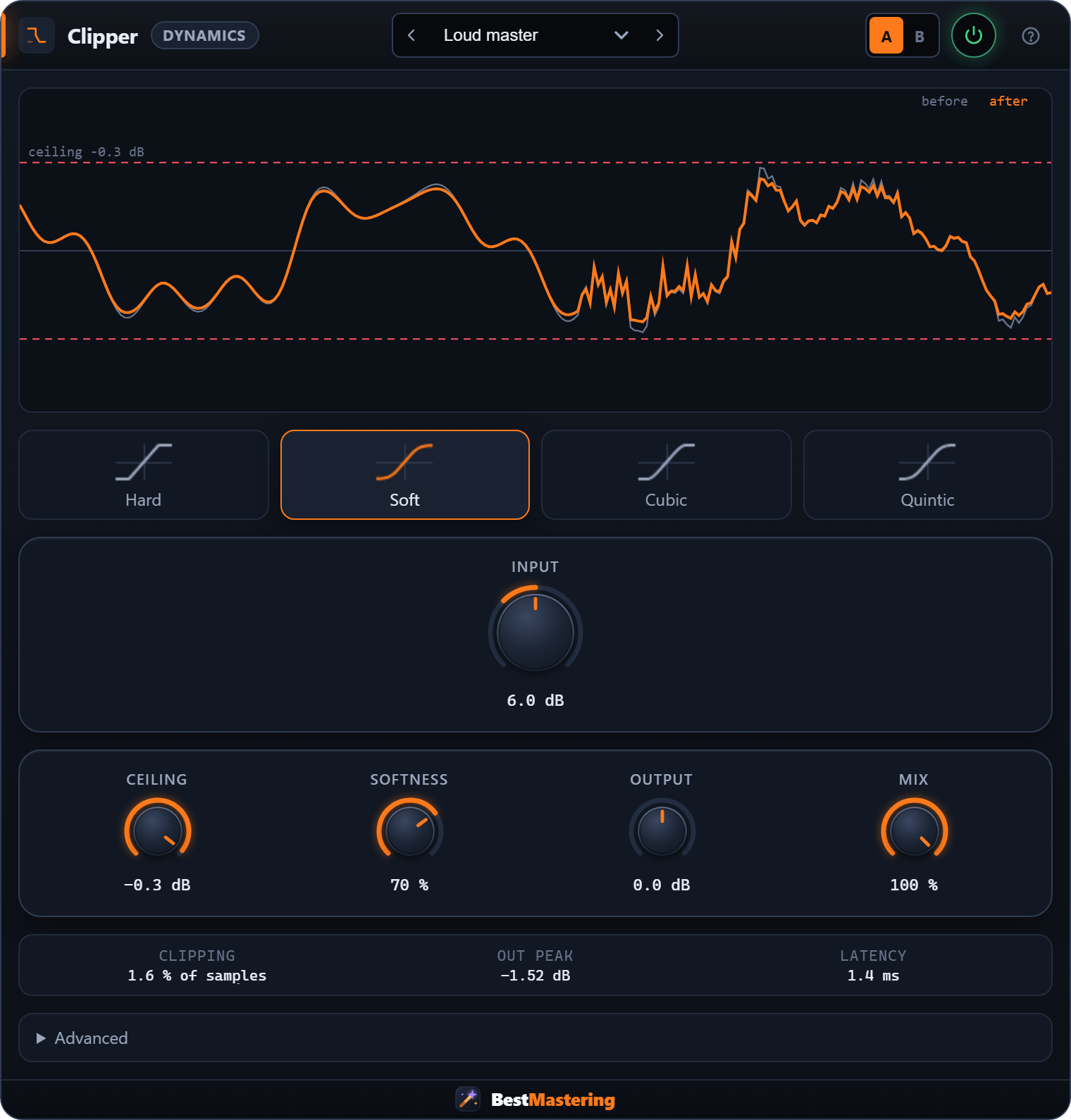Select the Soft clipping mode
Screen dimensions: 1071x1120
click(x=405, y=475)
